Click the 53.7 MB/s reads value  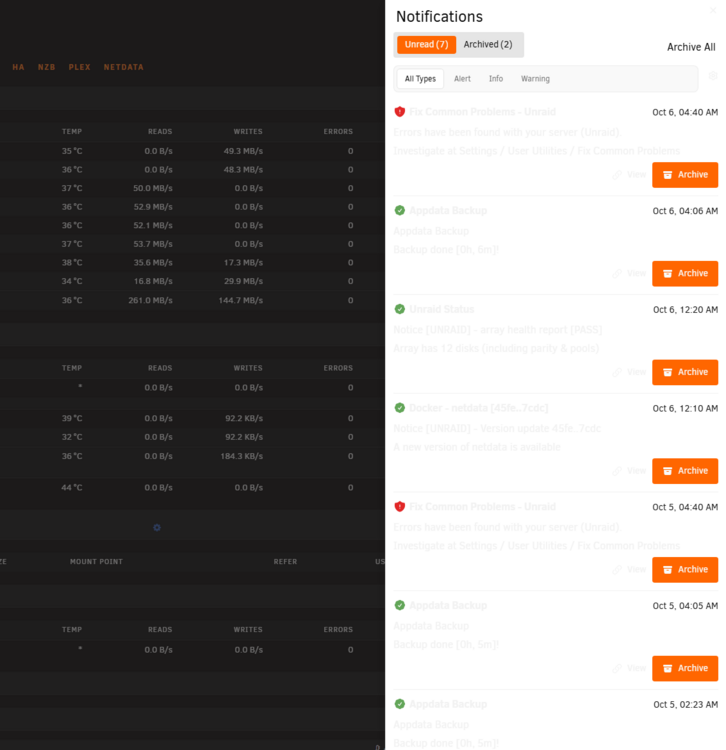coord(153,244)
